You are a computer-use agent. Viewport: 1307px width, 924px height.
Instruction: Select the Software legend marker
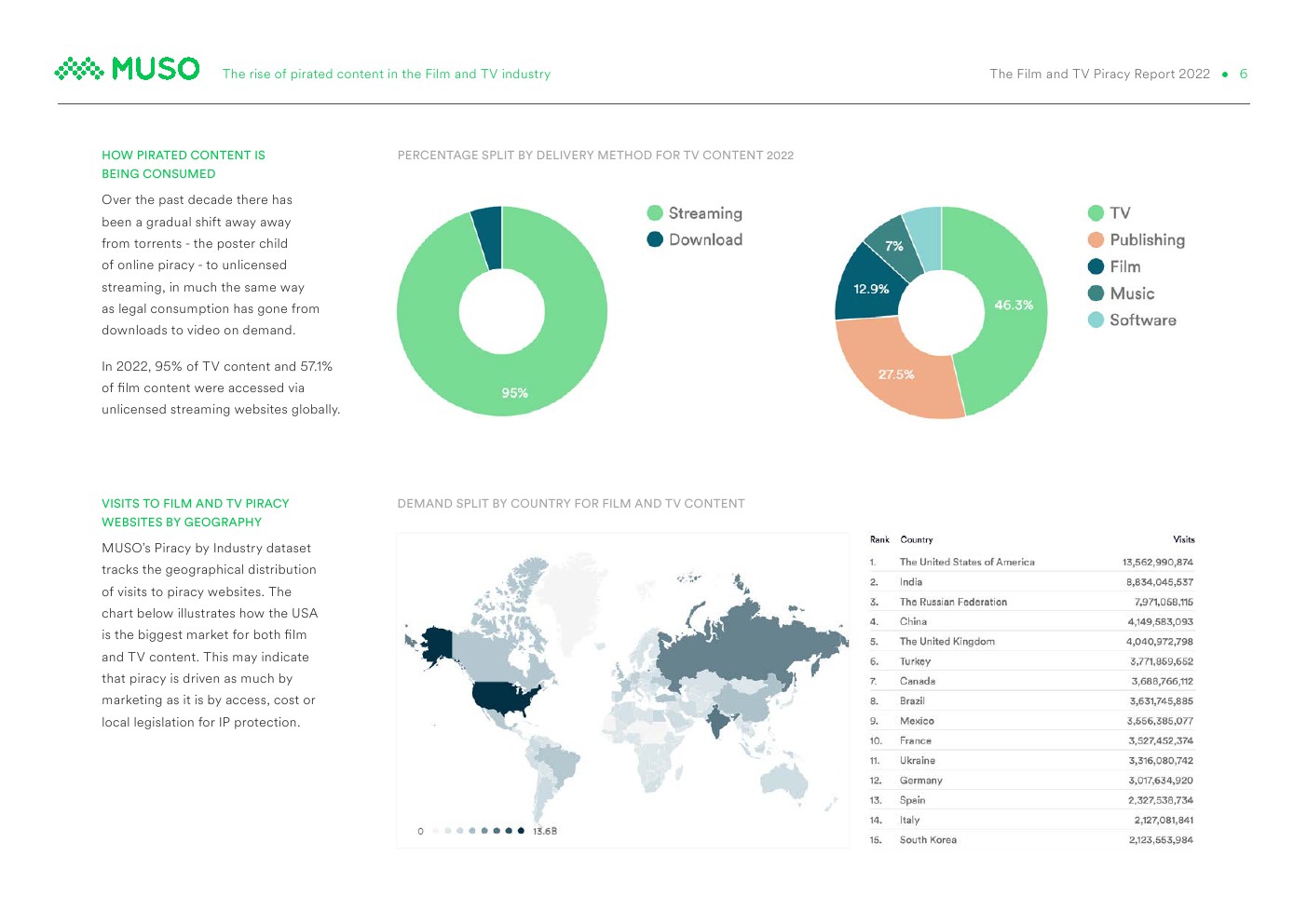tap(1096, 320)
